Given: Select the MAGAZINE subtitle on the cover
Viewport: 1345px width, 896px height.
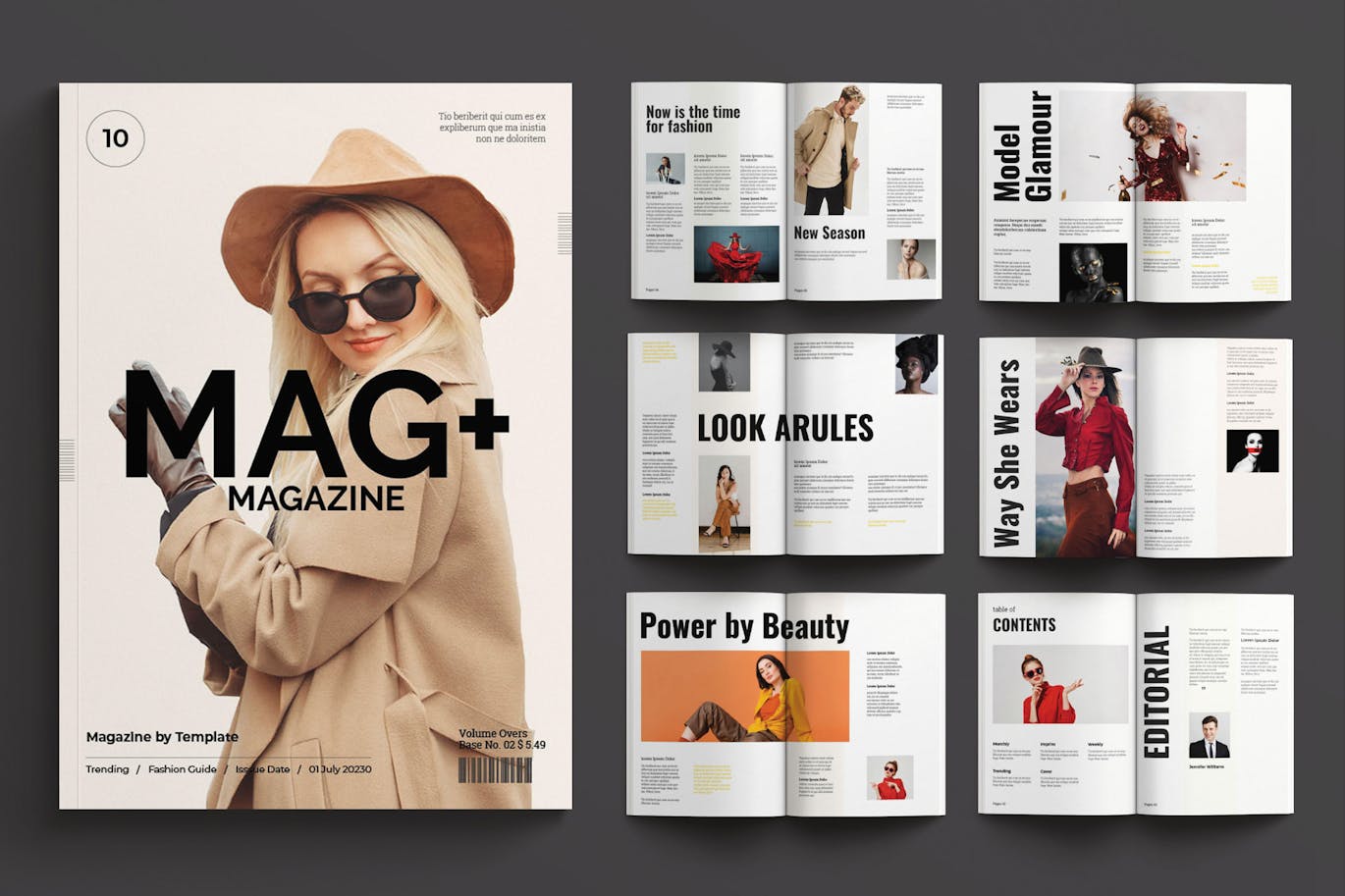Looking at the screenshot, I should 316,498.
